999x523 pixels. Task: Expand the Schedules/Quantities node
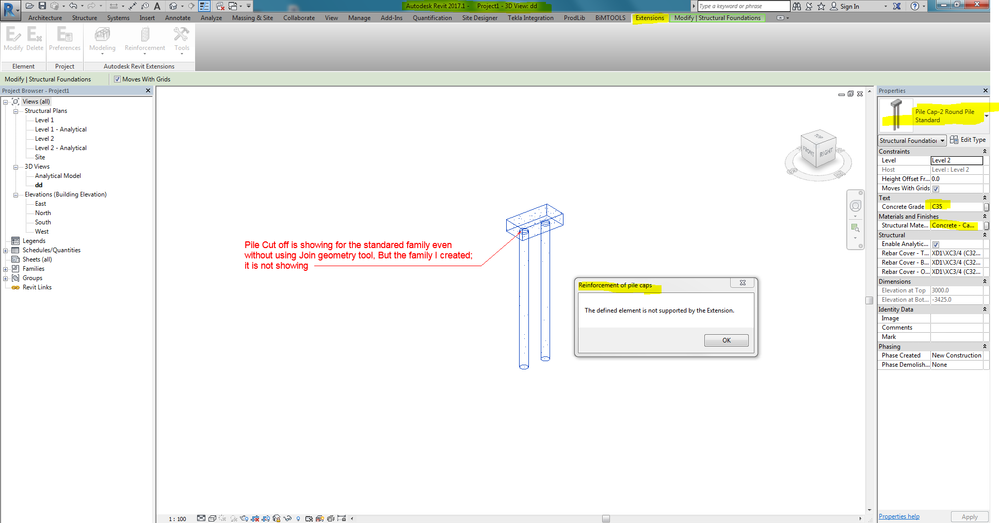tap(6, 250)
